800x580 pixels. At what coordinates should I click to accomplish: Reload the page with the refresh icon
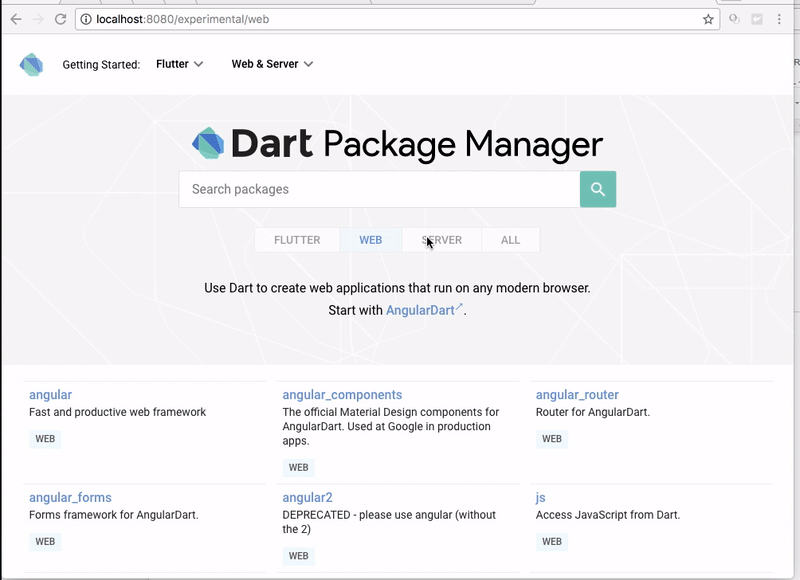pos(61,19)
